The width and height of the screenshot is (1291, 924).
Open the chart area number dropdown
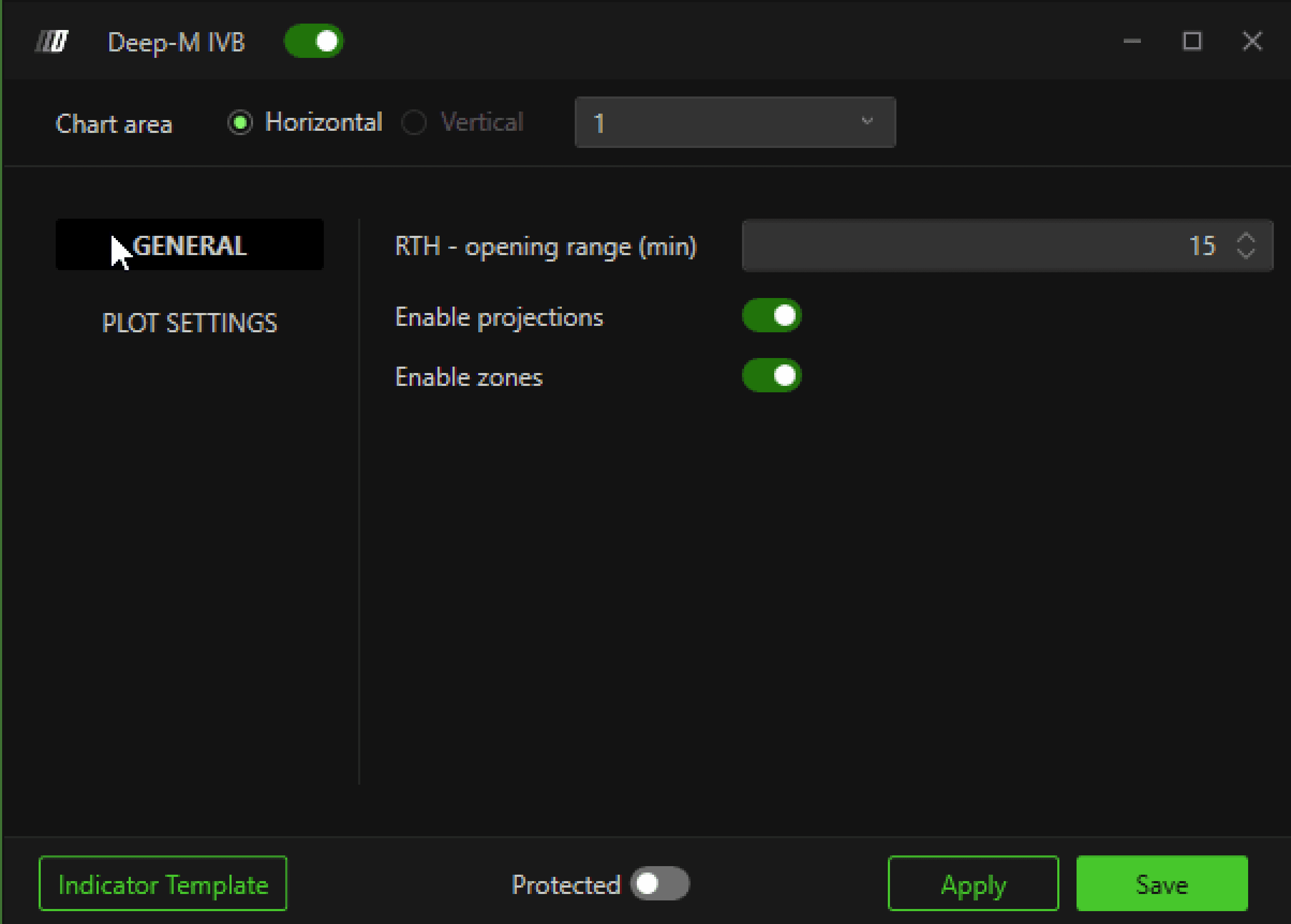pos(734,122)
